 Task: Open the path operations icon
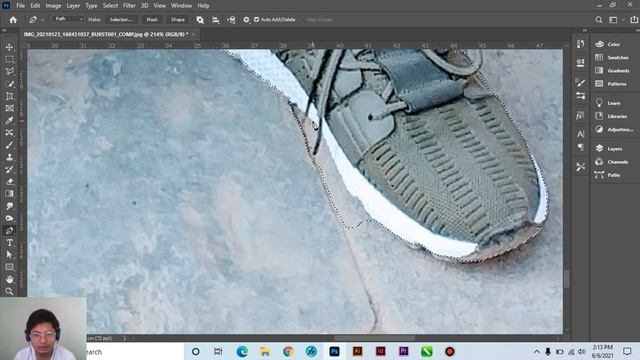(x=200, y=20)
